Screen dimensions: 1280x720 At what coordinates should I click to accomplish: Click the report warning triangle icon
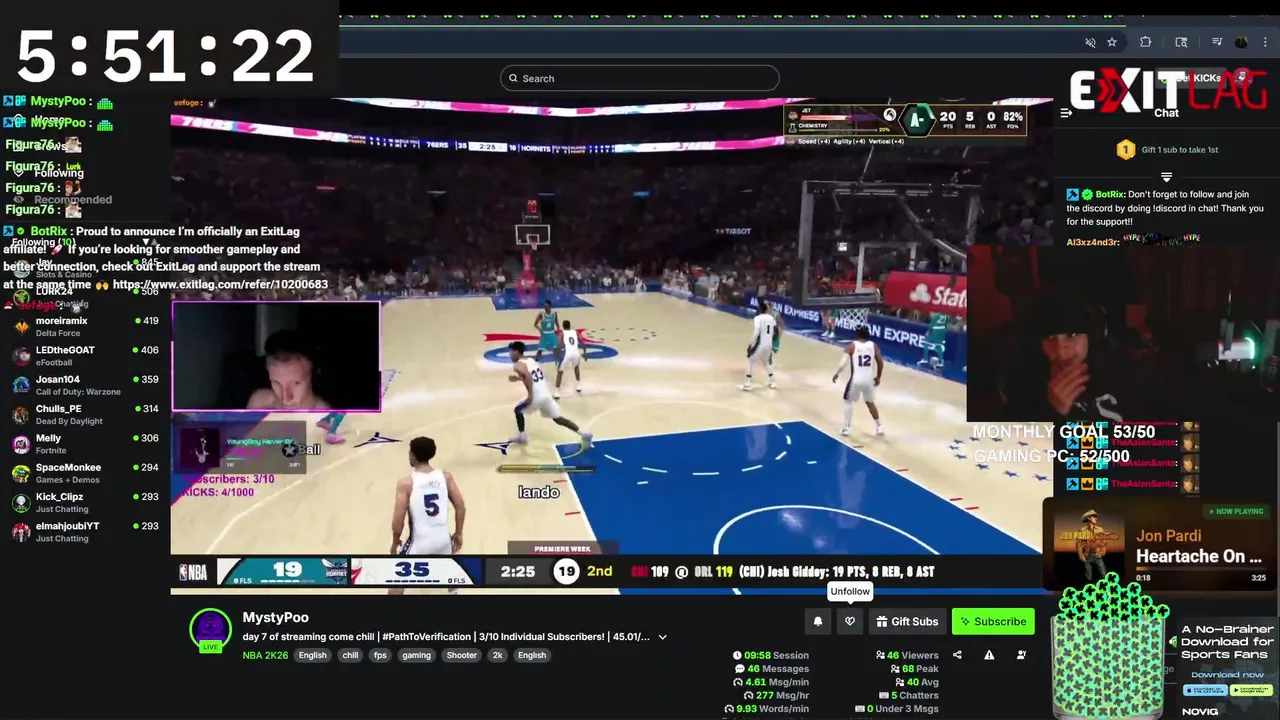click(x=989, y=655)
